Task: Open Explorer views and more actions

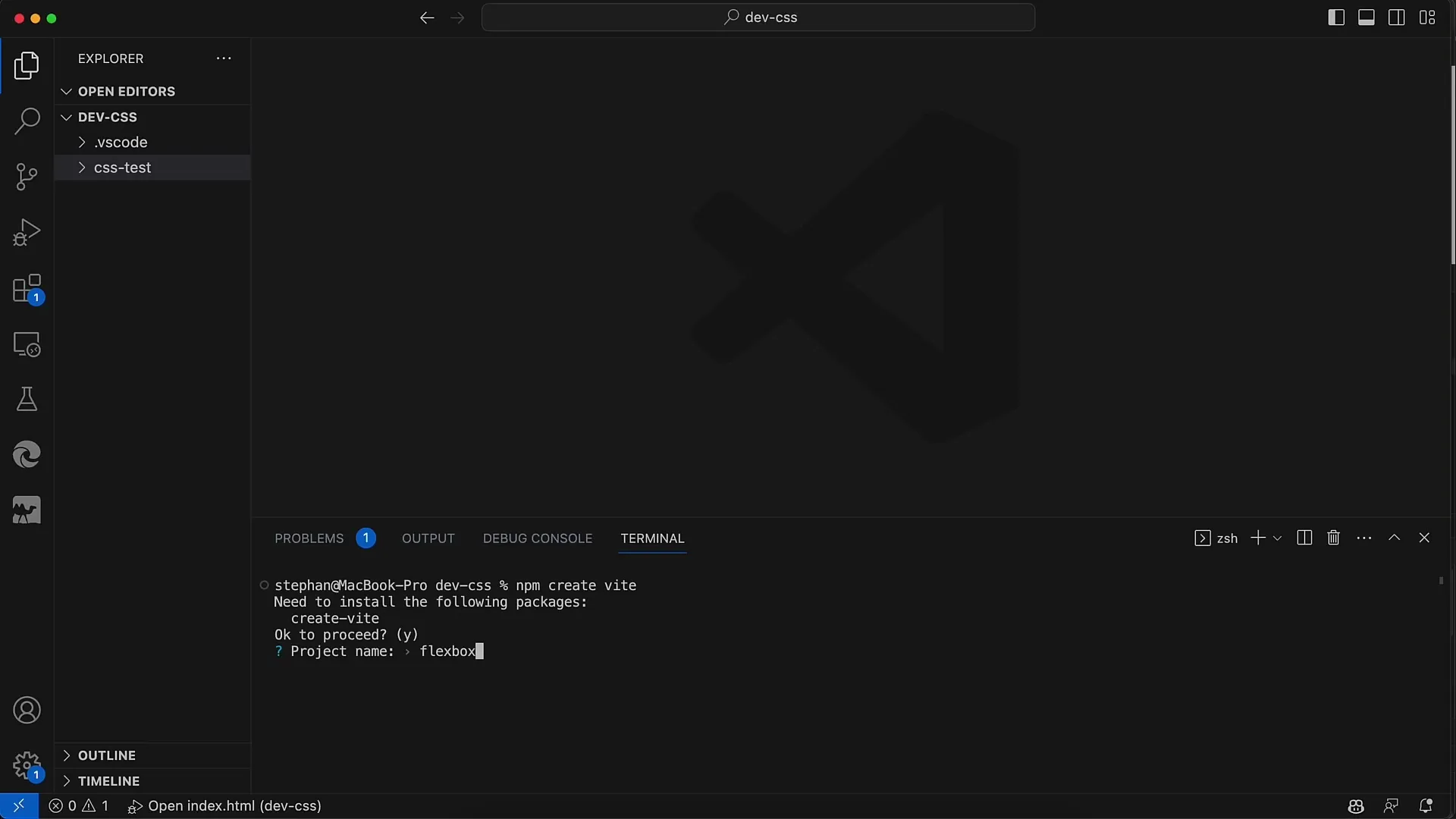Action: pos(224,58)
